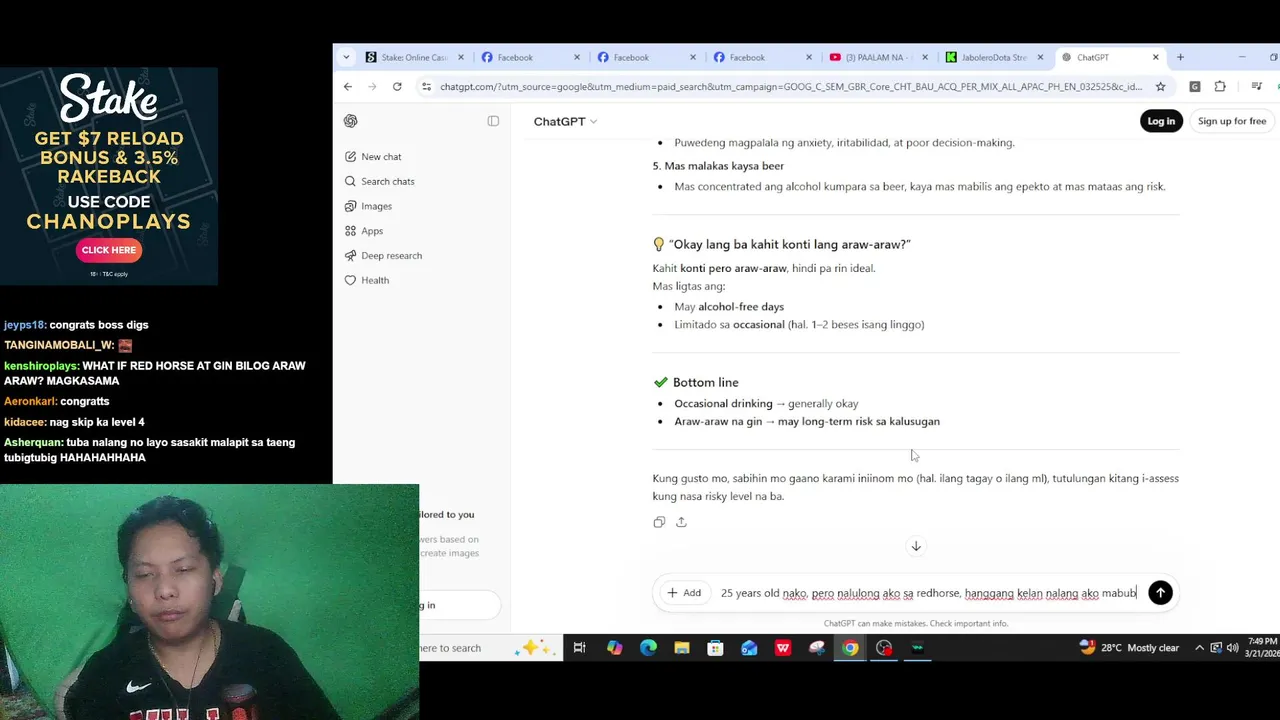View site information icon in address bar
This screenshot has width=1280, height=720.
427,87
